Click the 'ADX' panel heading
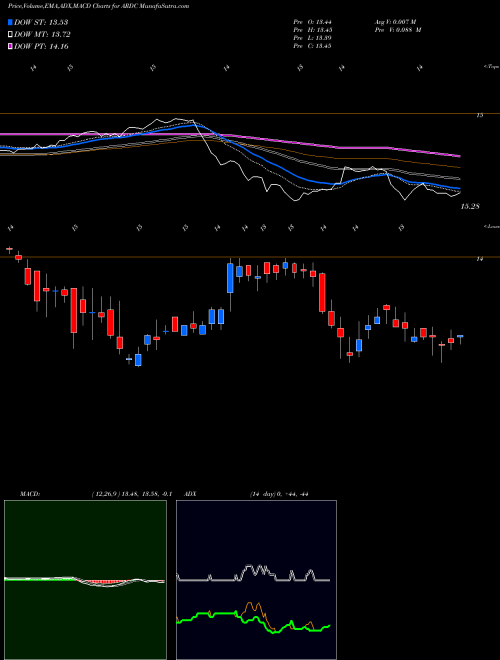The image size is (500, 660). point(190,494)
